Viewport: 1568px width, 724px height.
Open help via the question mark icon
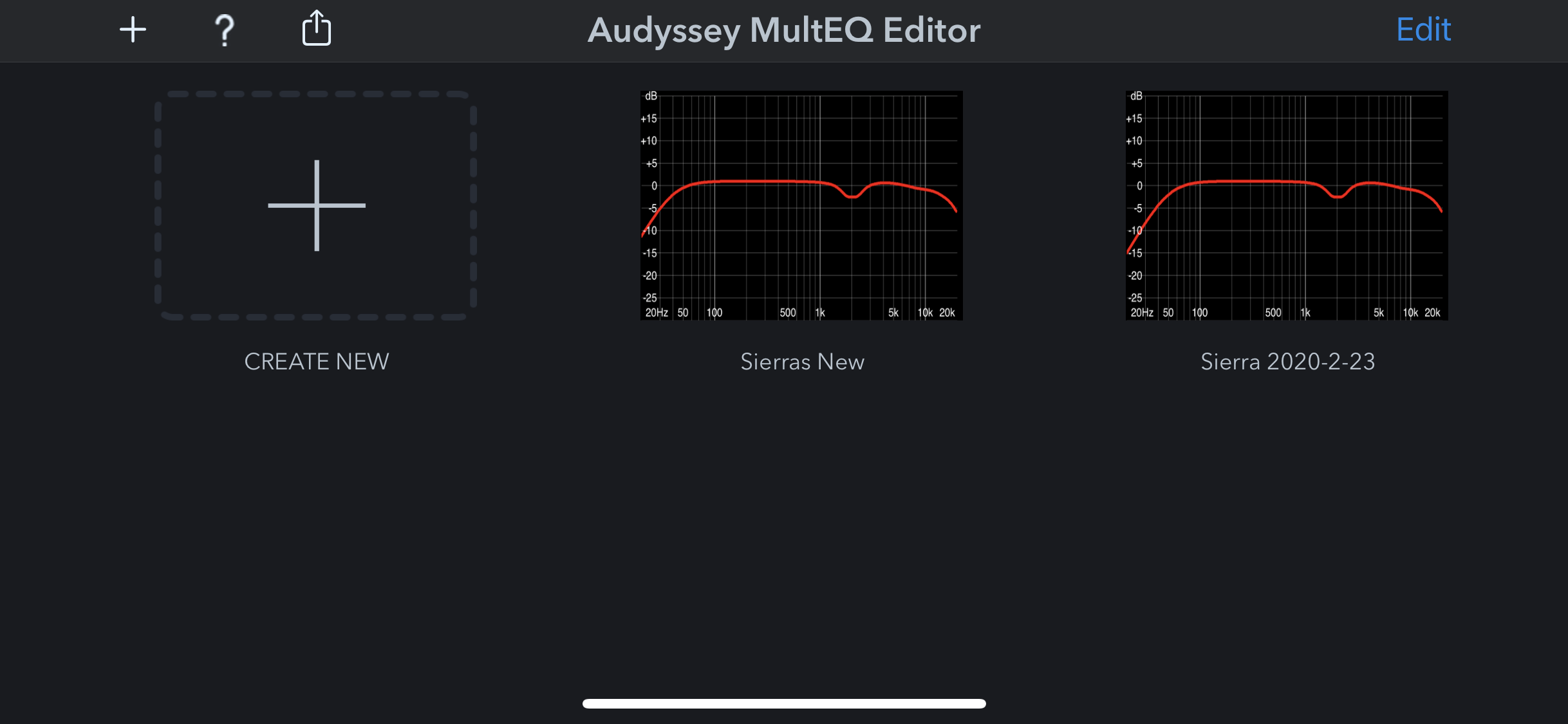pos(225,30)
